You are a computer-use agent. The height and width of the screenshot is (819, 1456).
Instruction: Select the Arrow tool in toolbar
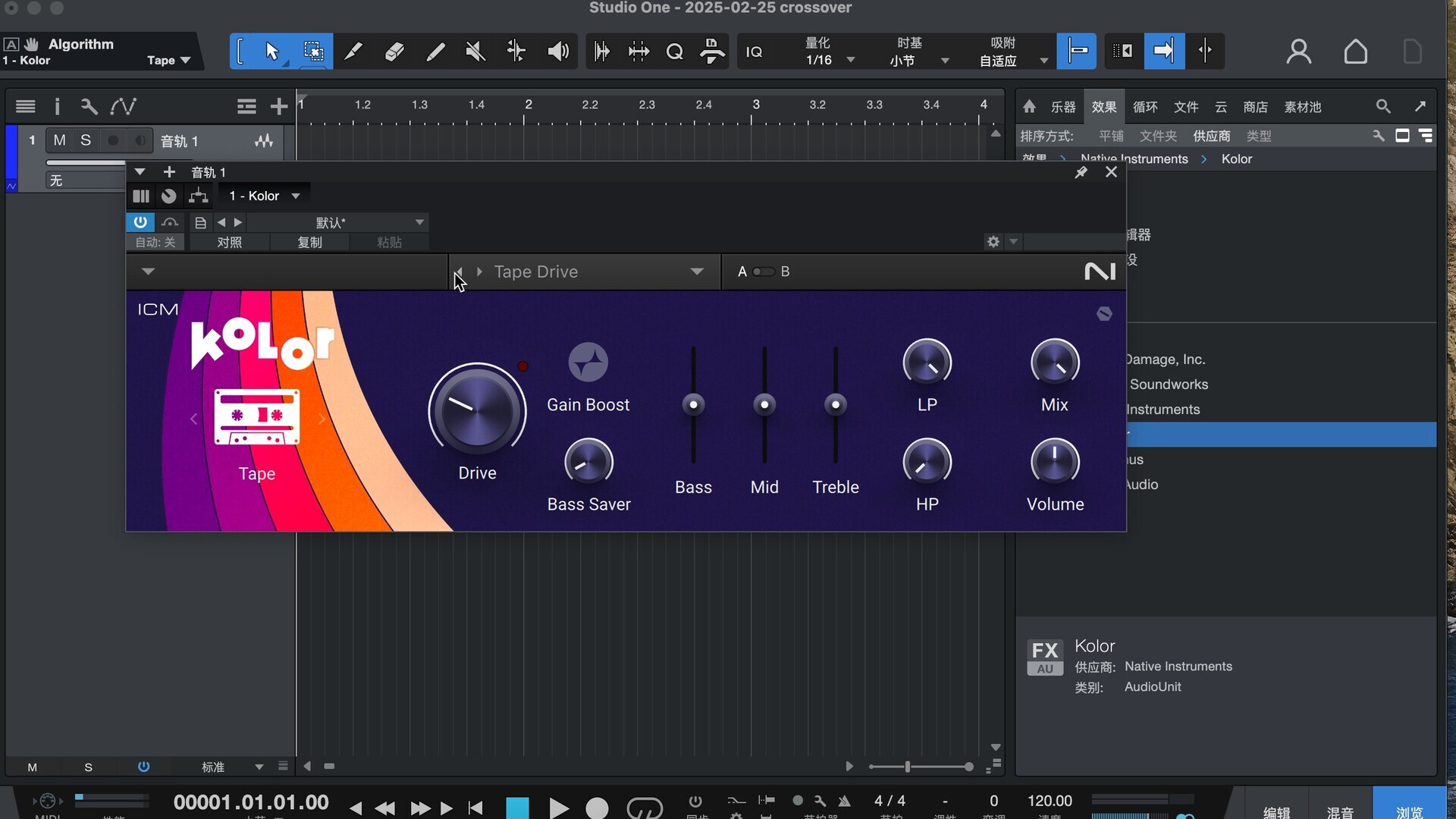[x=271, y=52]
